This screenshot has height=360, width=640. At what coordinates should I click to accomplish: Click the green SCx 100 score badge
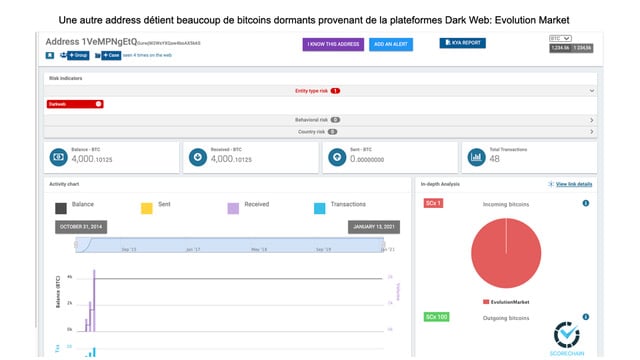pyautogui.click(x=436, y=317)
